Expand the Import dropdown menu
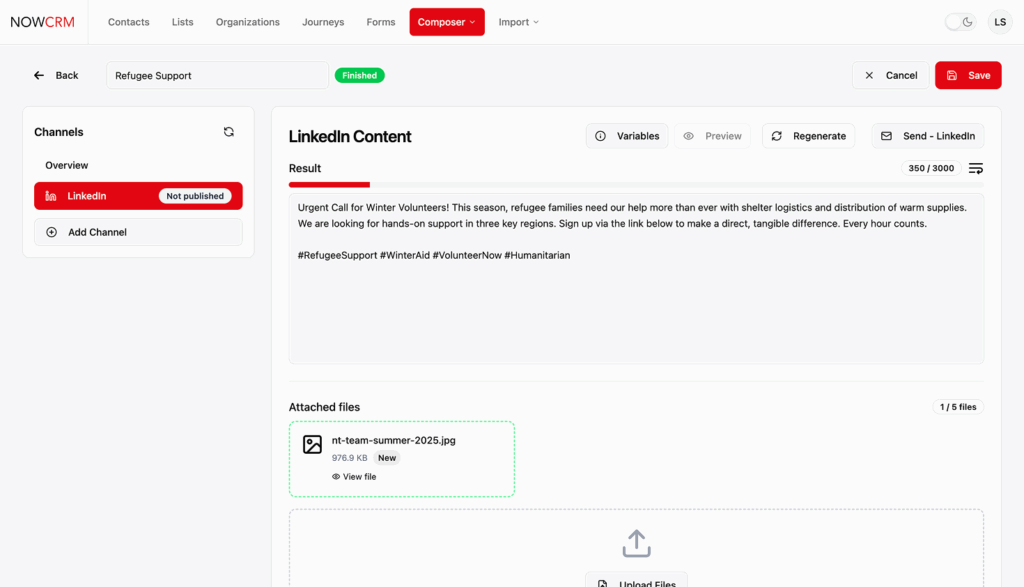Screen dimensions: 1024x587 point(518,22)
